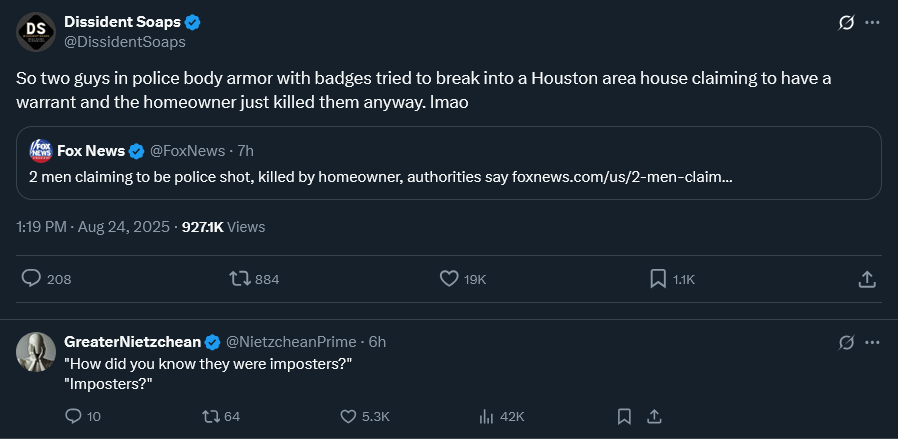
Task: Share GreaterNietzchean's reply
Action: coord(655,416)
